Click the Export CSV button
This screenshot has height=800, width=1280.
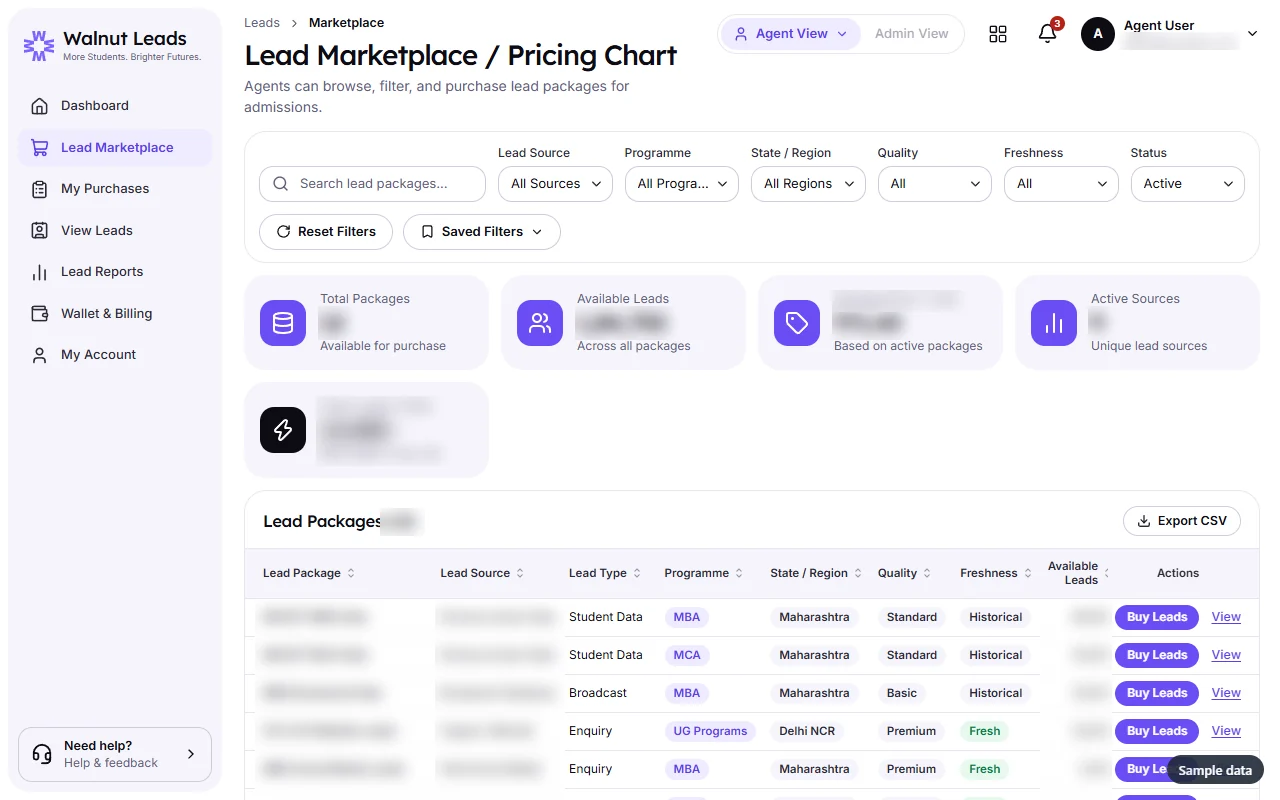(x=1182, y=521)
